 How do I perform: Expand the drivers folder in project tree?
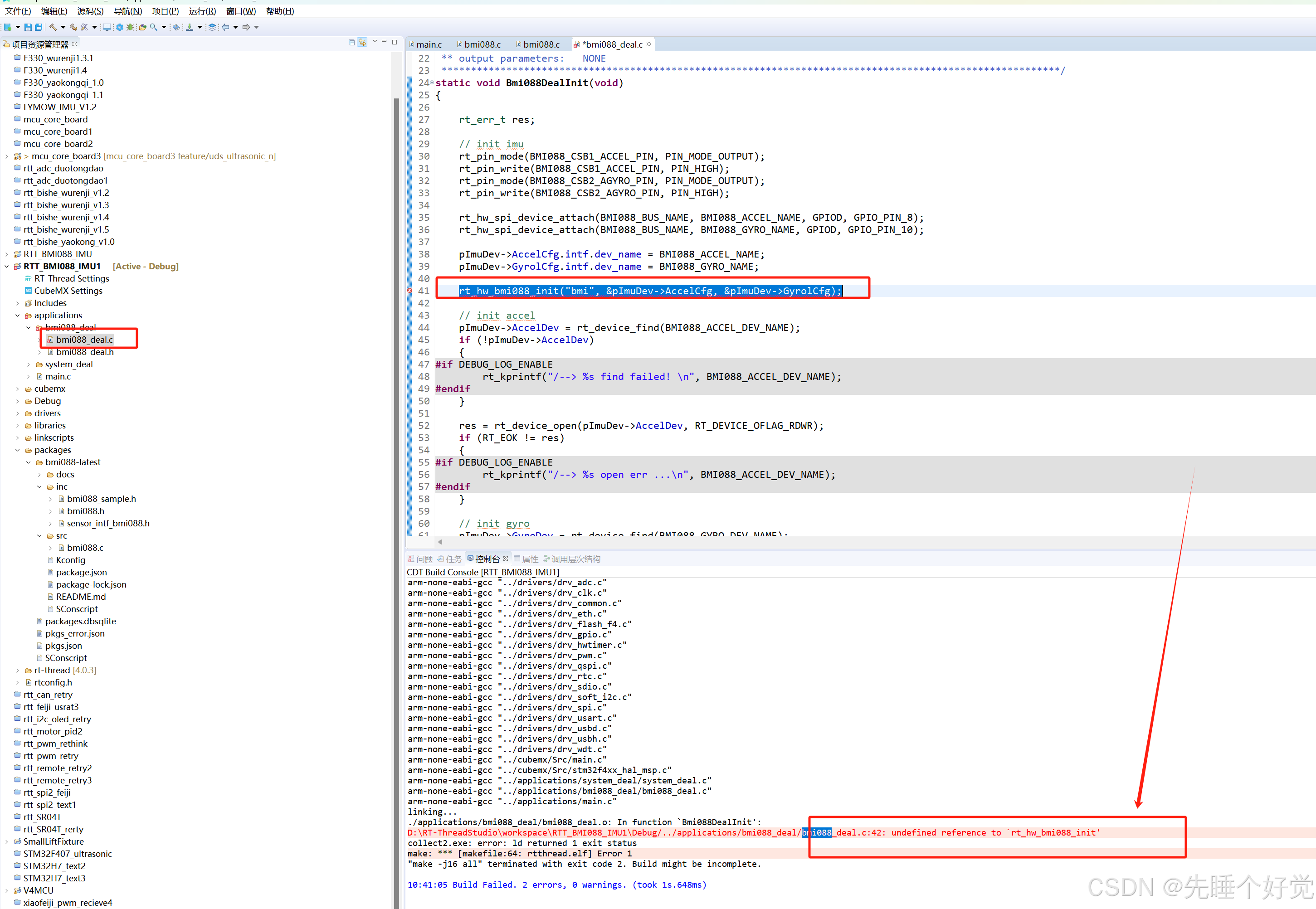[18, 413]
